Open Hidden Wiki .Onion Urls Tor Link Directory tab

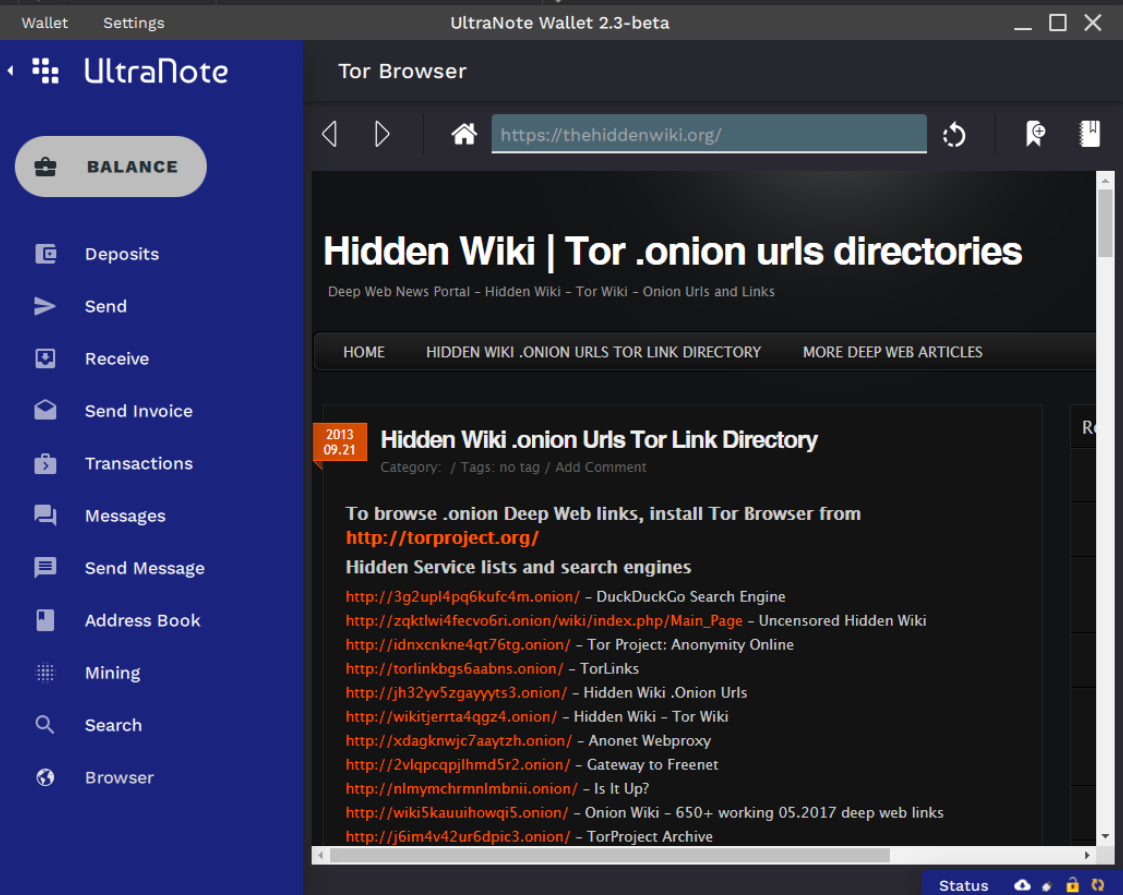593,352
